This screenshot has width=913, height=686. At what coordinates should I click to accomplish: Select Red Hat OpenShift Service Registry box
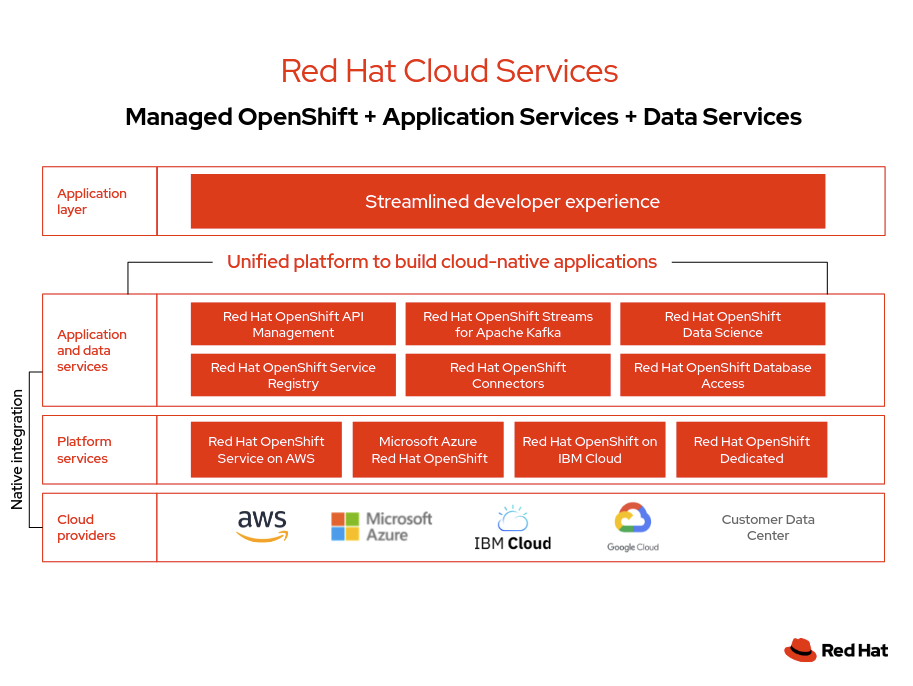(x=293, y=375)
